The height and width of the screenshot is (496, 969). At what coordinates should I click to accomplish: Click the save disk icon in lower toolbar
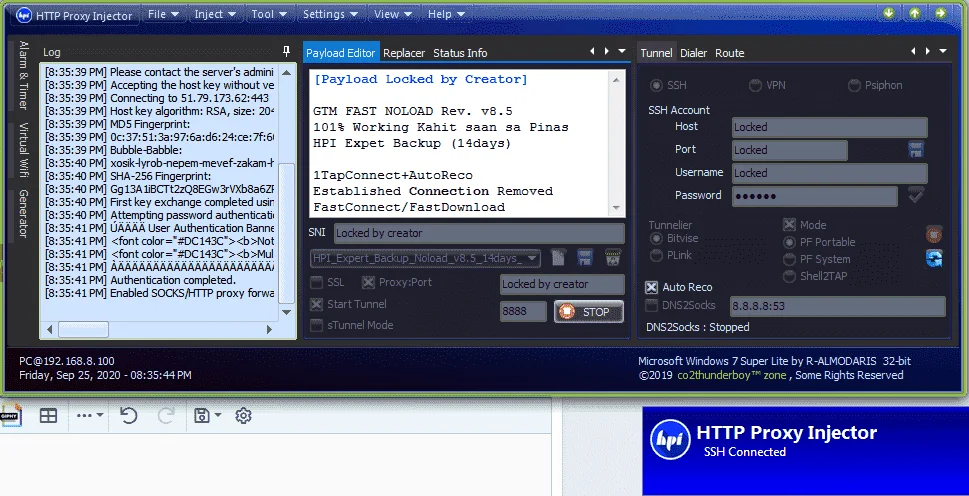coord(201,416)
